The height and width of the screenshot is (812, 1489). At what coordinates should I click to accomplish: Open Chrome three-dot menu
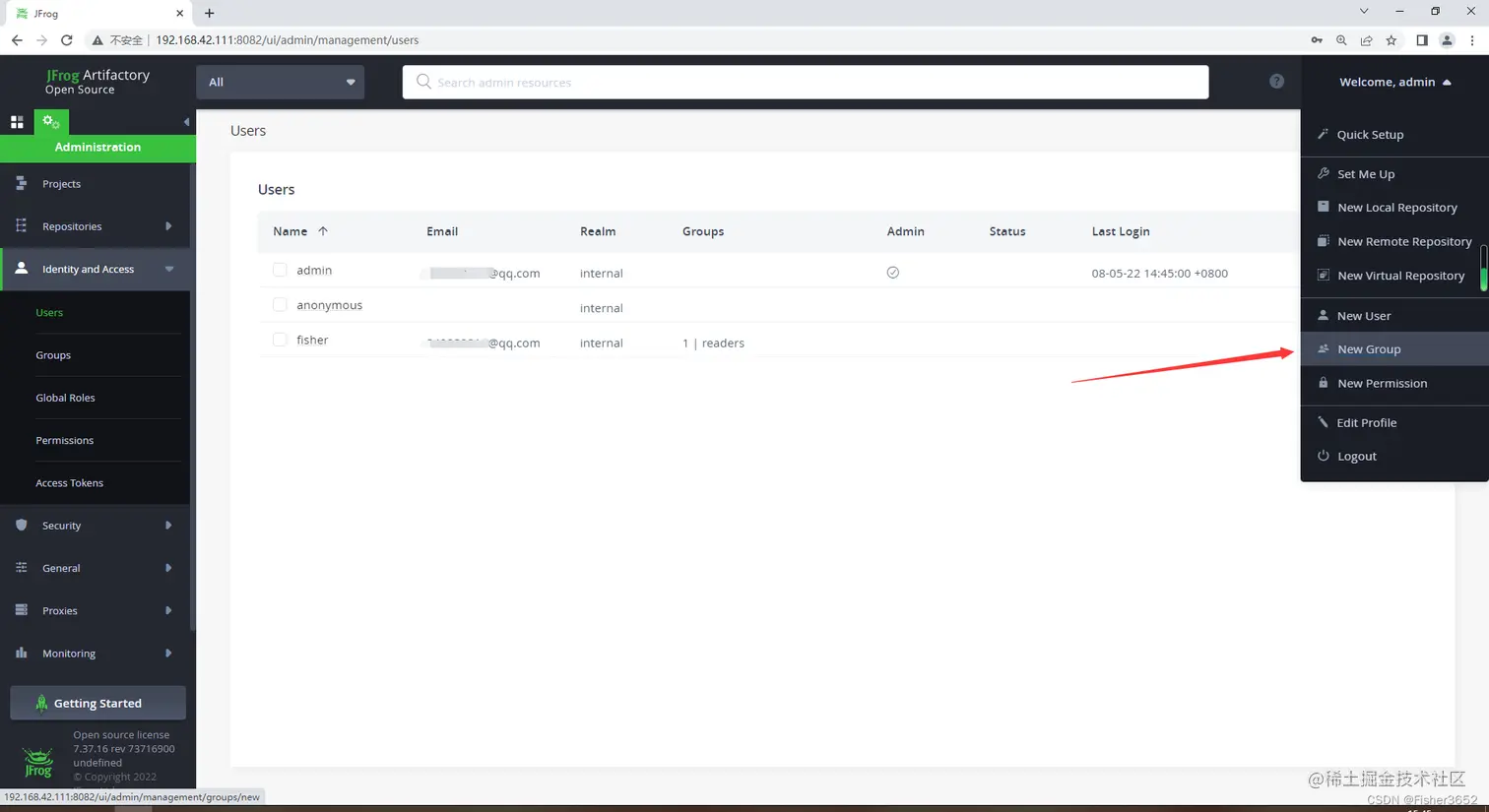[x=1472, y=40]
